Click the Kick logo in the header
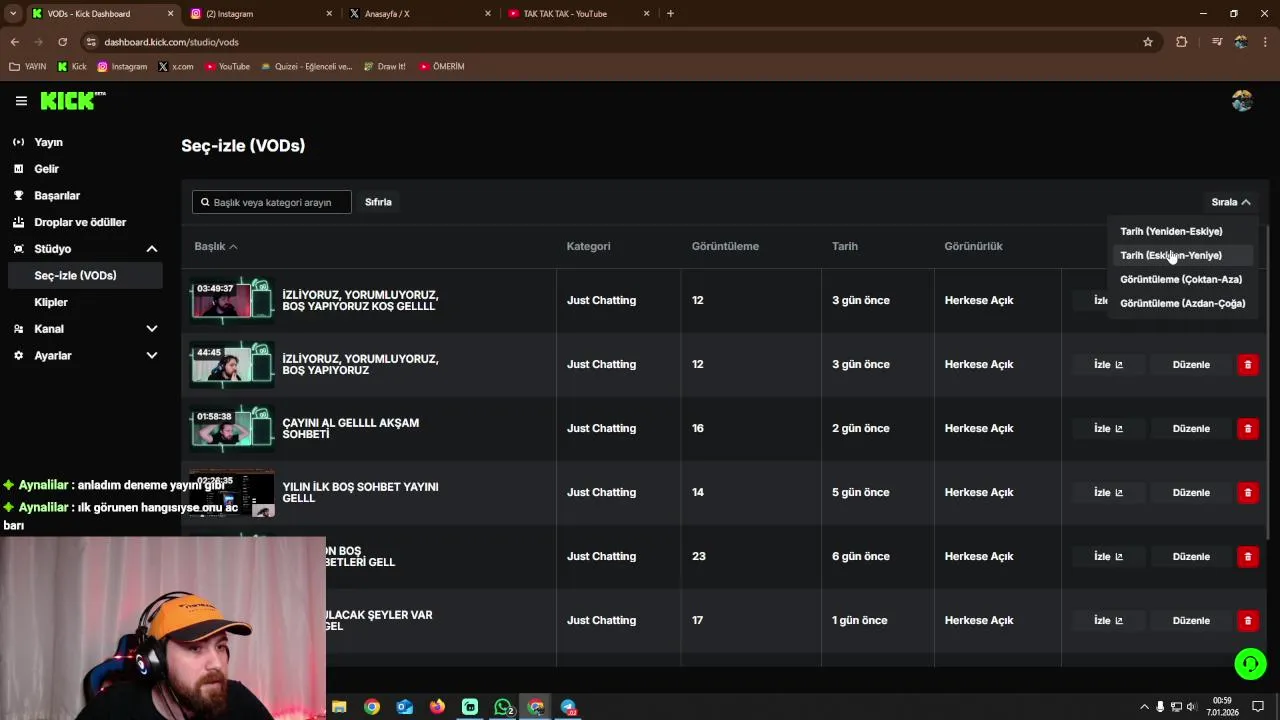 (72, 100)
